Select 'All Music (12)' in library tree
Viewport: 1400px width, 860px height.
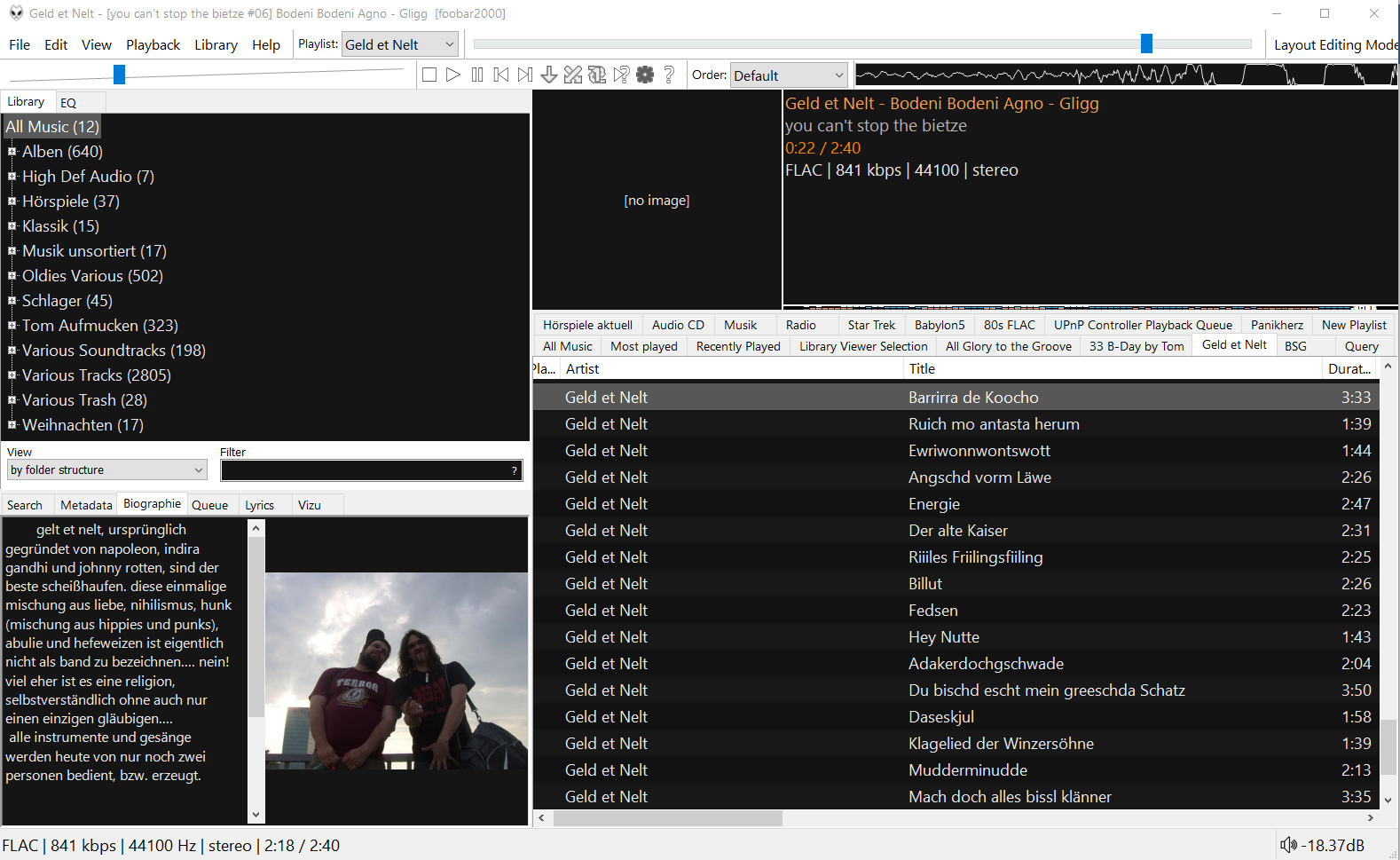(x=52, y=127)
